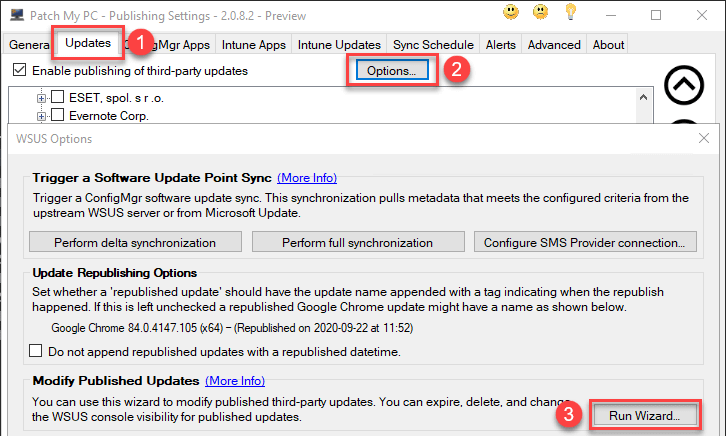Viewport: 726px width, 436px height.
Task: Check the ESET, spol. s r.o. checkbox
Action: point(57,97)
